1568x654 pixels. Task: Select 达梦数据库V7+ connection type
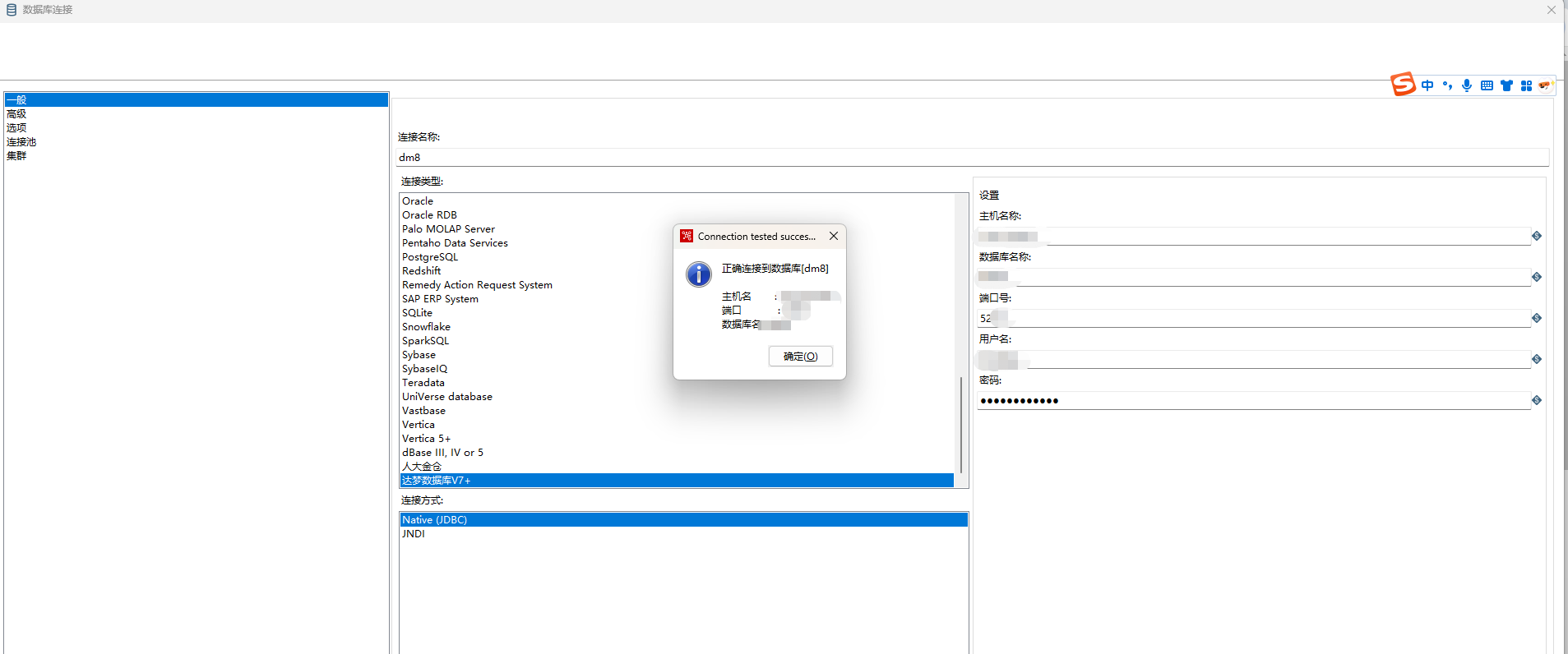tap(677, 481)
